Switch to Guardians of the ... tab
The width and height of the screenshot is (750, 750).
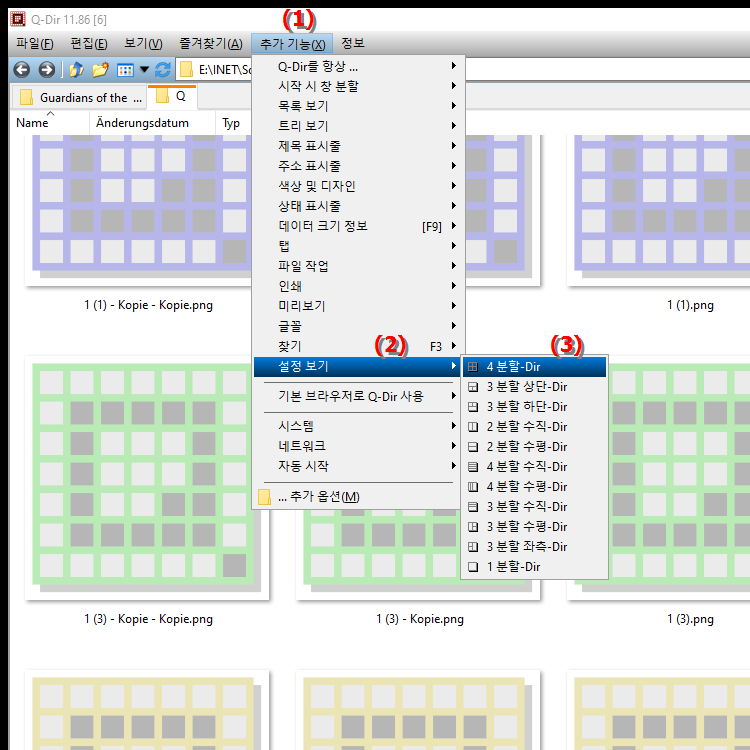79,98
